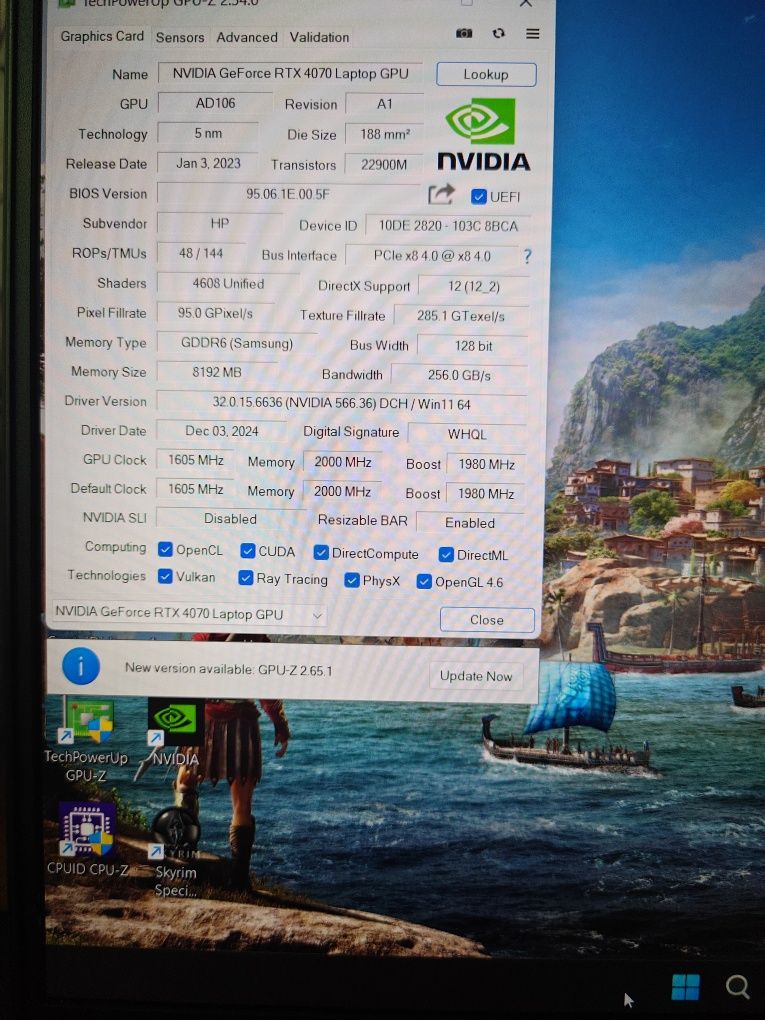
Task: Open the GPU-Z hamburger menu
Action: 533,33
